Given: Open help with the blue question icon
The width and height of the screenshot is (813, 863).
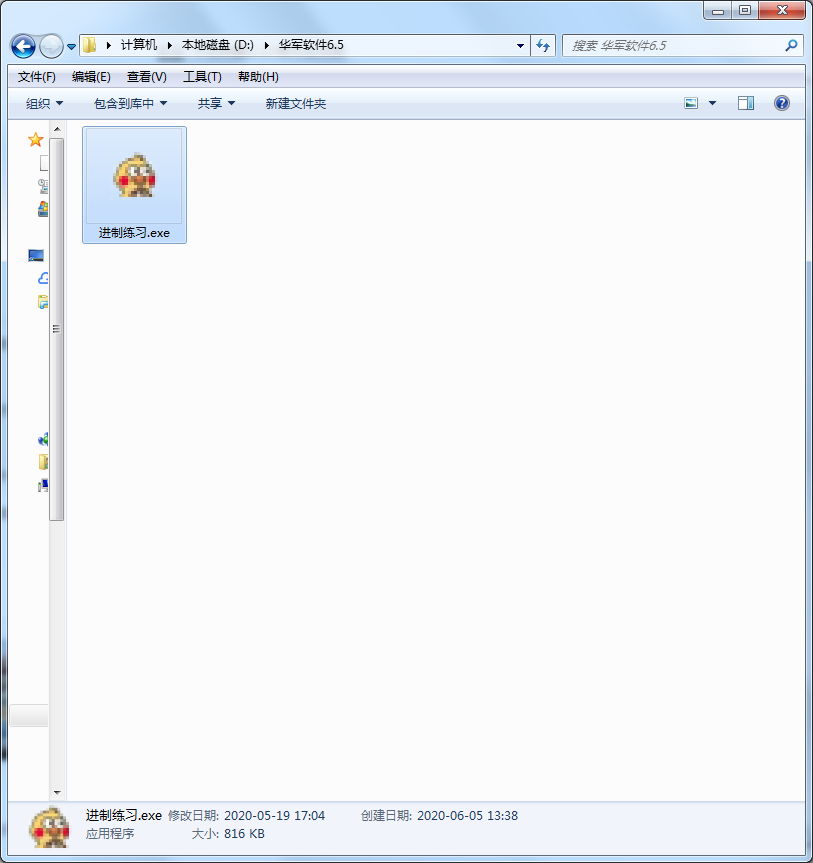Looking at the screenshot, I should pos(782,103).
